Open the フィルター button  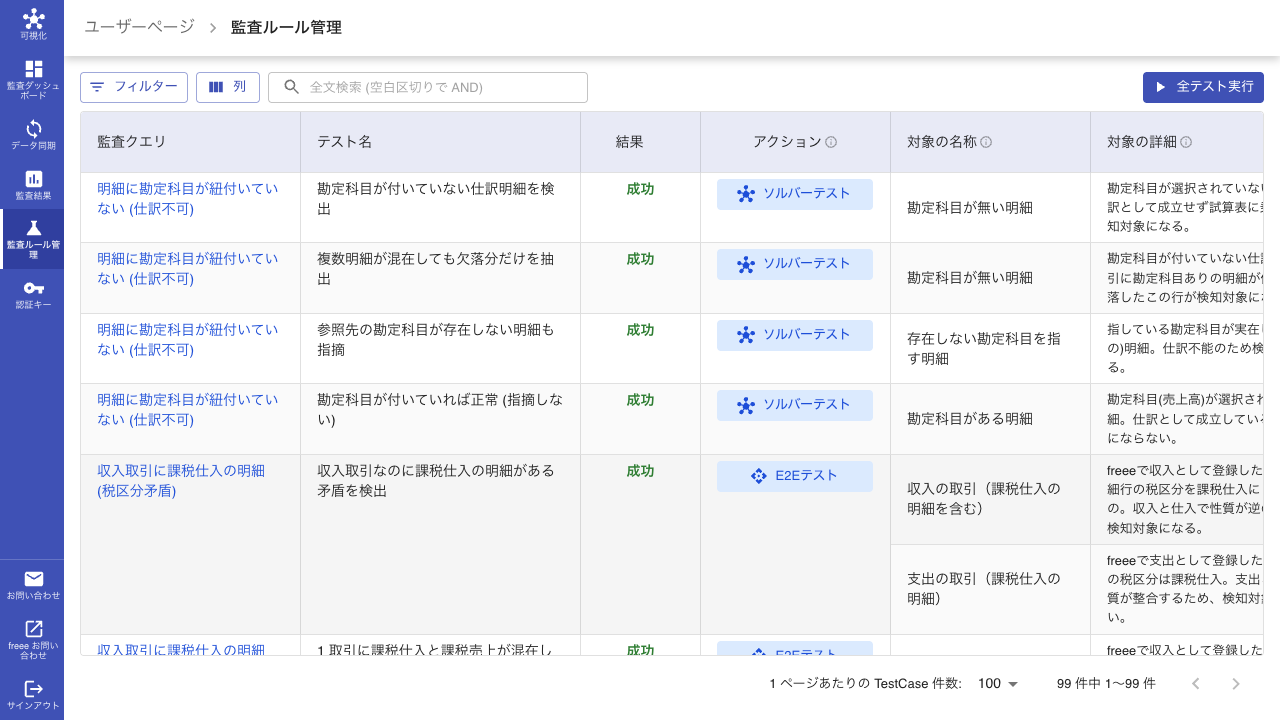(134, 87)
